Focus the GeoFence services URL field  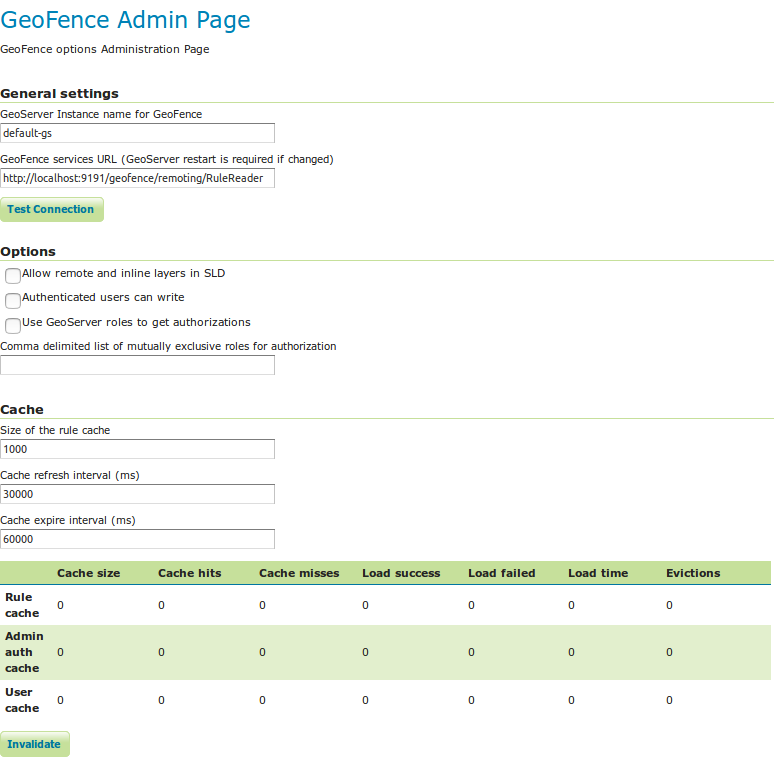[x=137, y=178]
